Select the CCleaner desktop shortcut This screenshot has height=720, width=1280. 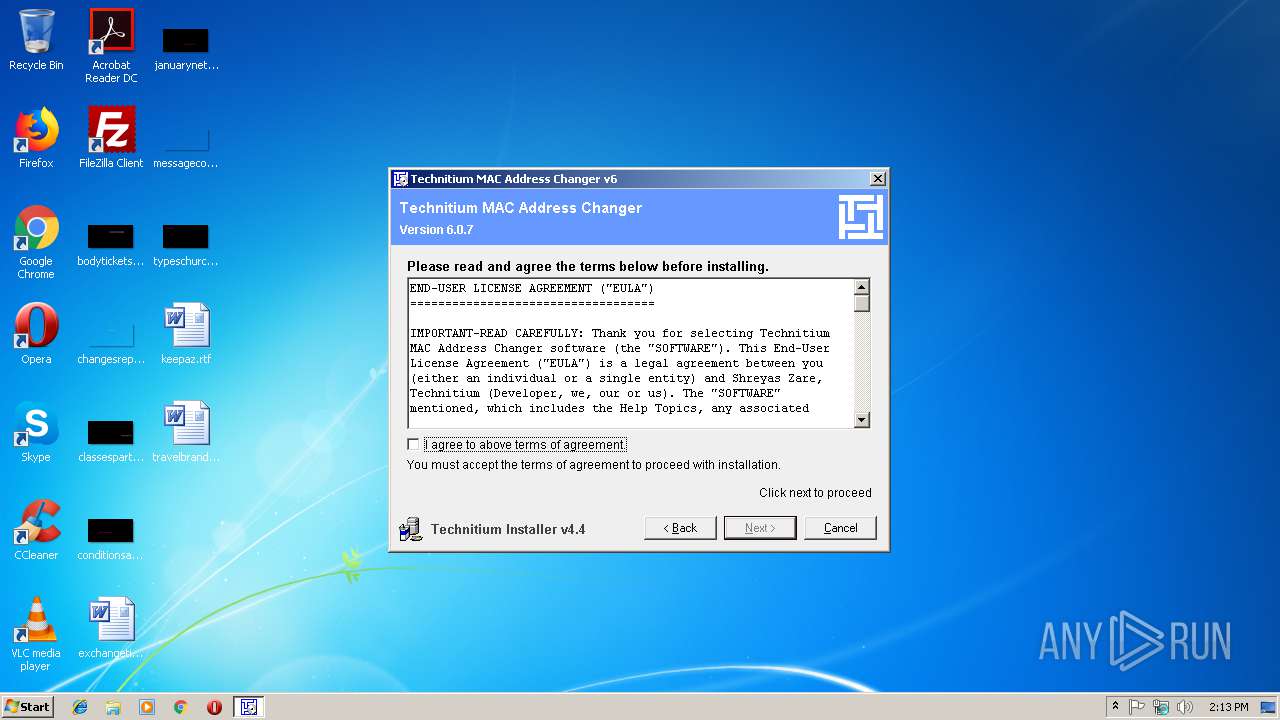pos(36,530)
